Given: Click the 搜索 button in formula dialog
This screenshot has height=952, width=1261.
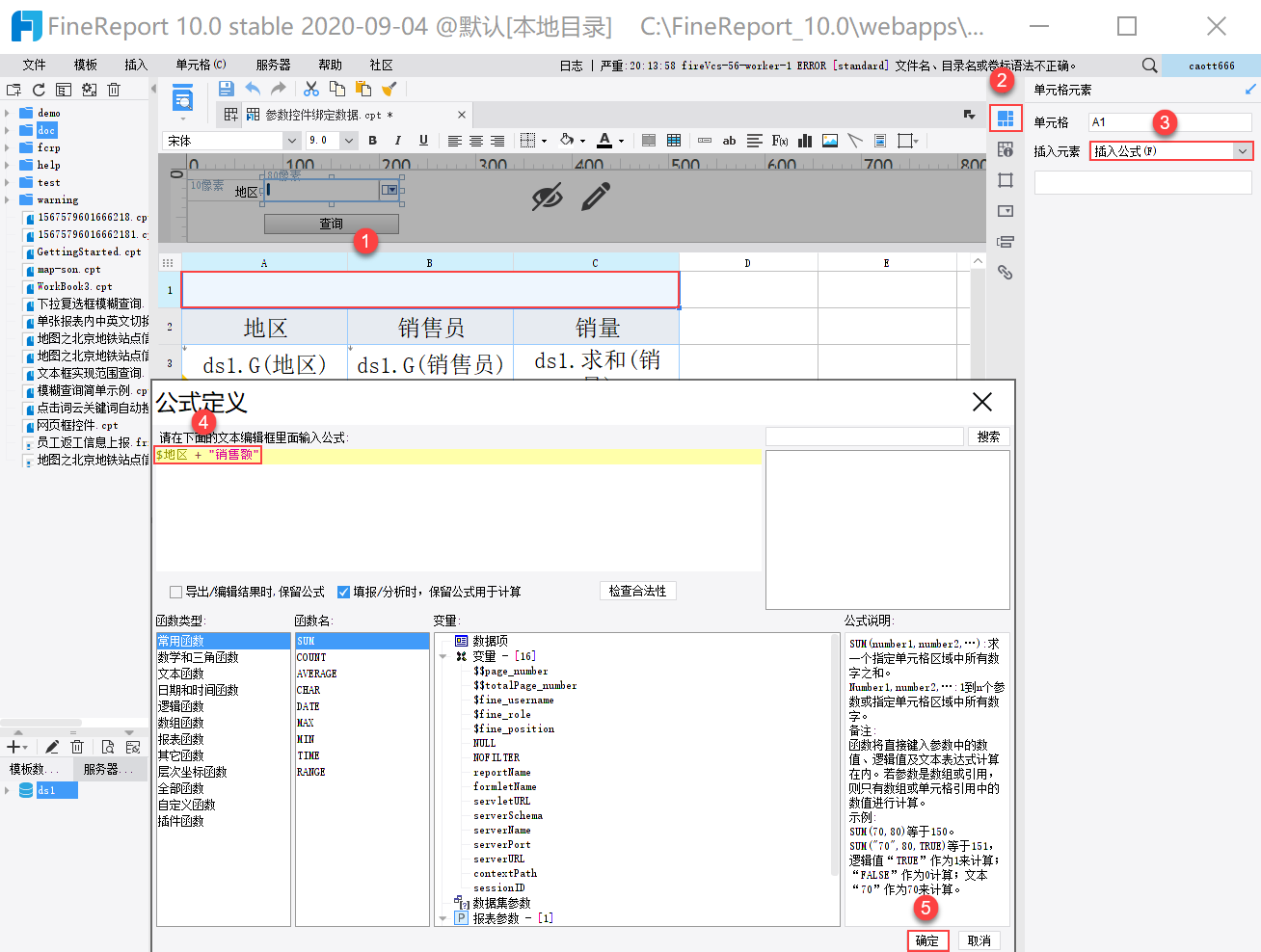Looking at the screenshot, I should (988, 436).
